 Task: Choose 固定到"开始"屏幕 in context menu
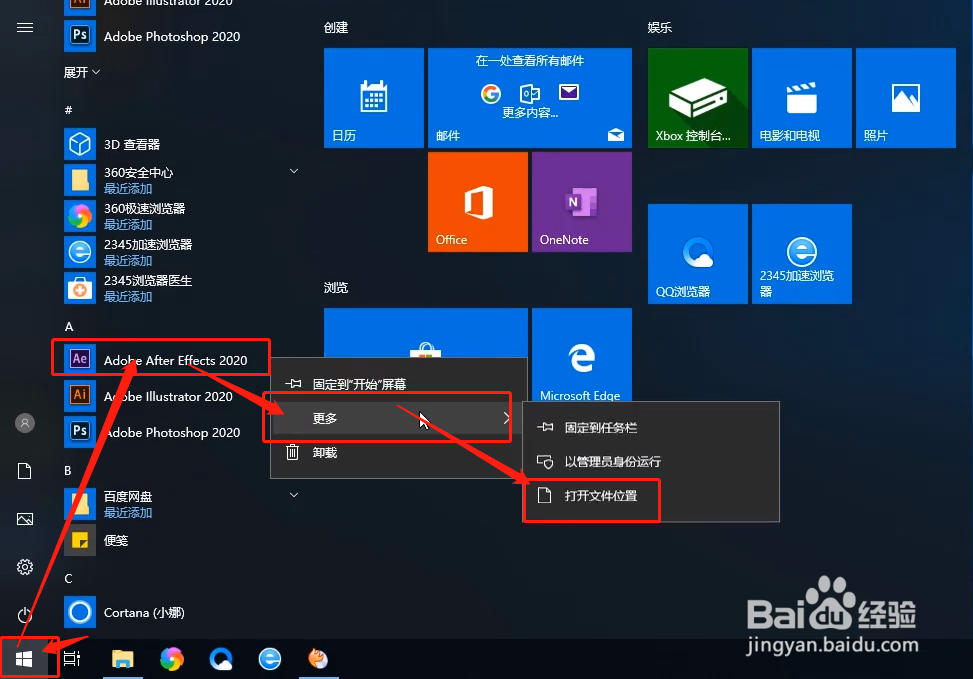click(x=398, y=384)
